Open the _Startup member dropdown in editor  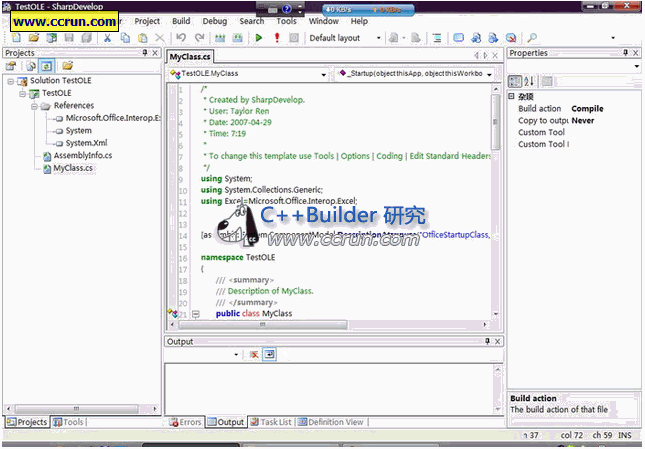click(489, 74)
